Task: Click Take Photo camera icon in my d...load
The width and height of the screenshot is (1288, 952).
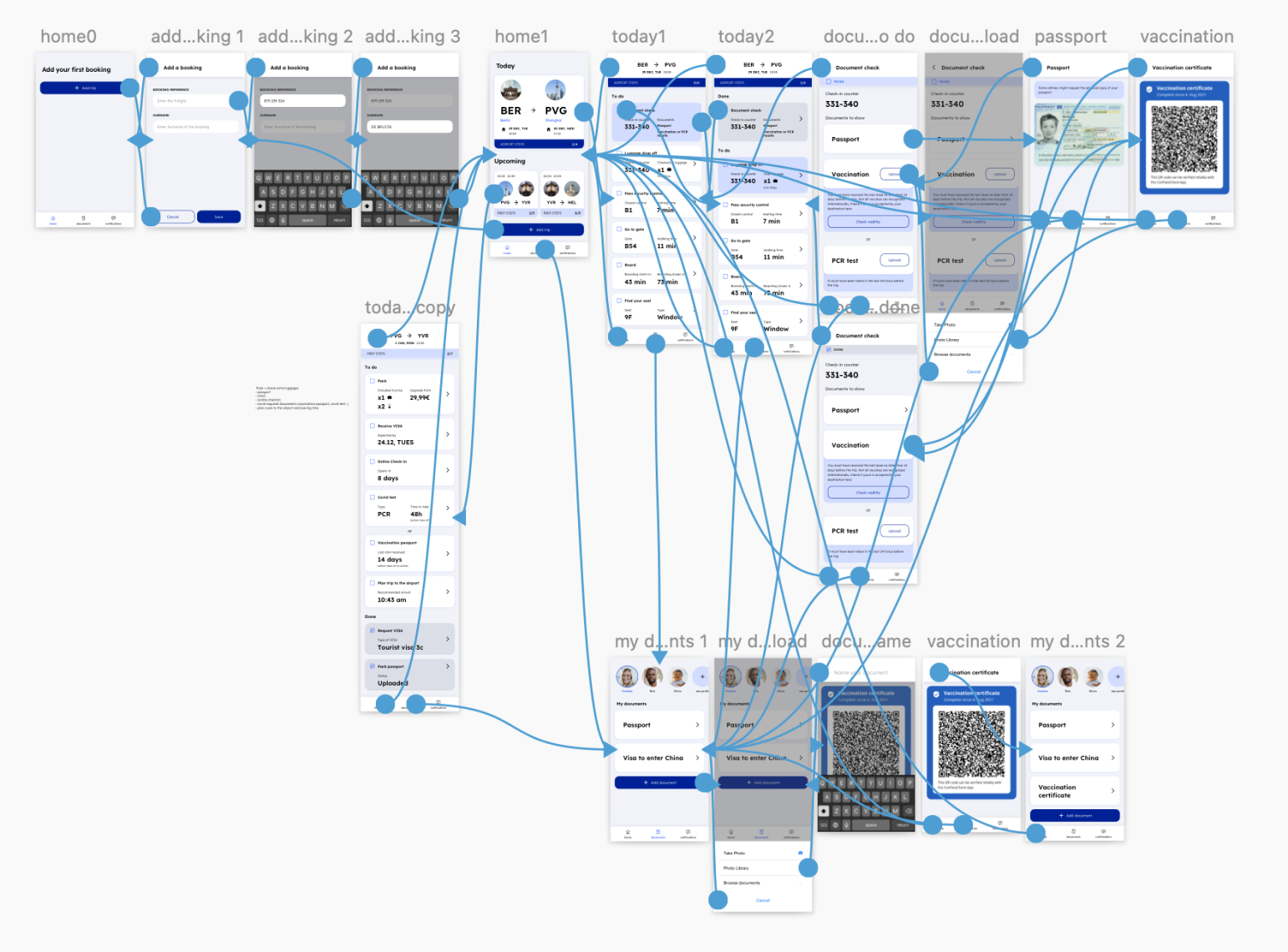Action: click(800, 853)
